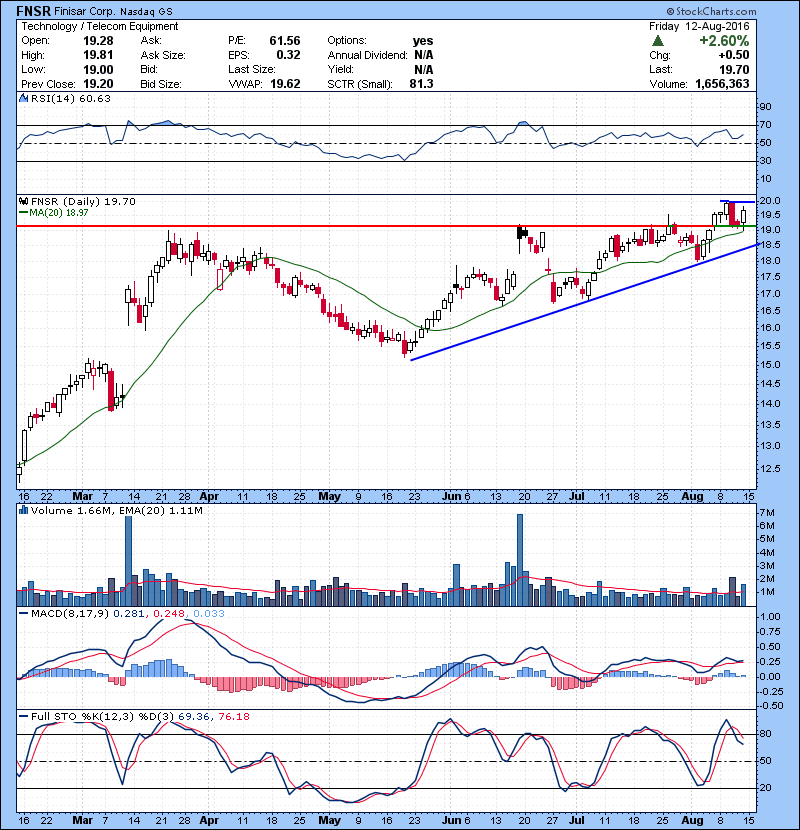Click the FNSR candlestick legend icon
The height and width of the screenshot is (830, 800).
[23, 201]
